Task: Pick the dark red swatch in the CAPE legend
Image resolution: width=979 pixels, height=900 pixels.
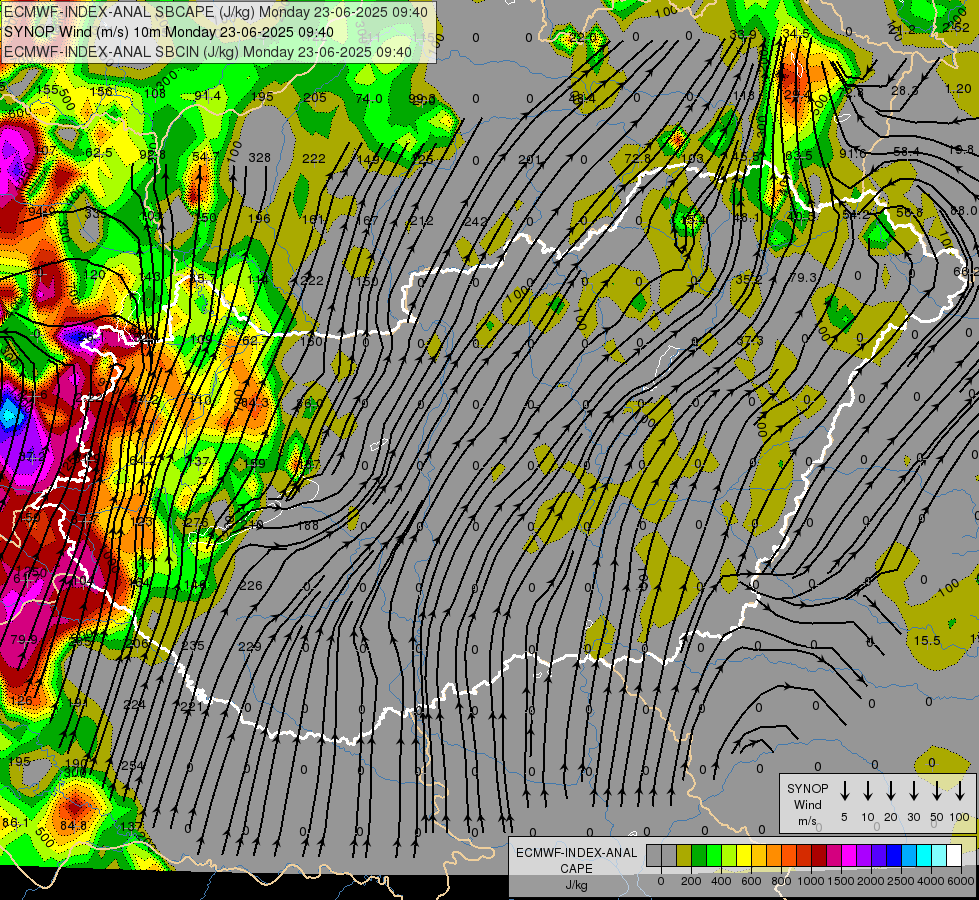Action: click(x=819, y=856)
